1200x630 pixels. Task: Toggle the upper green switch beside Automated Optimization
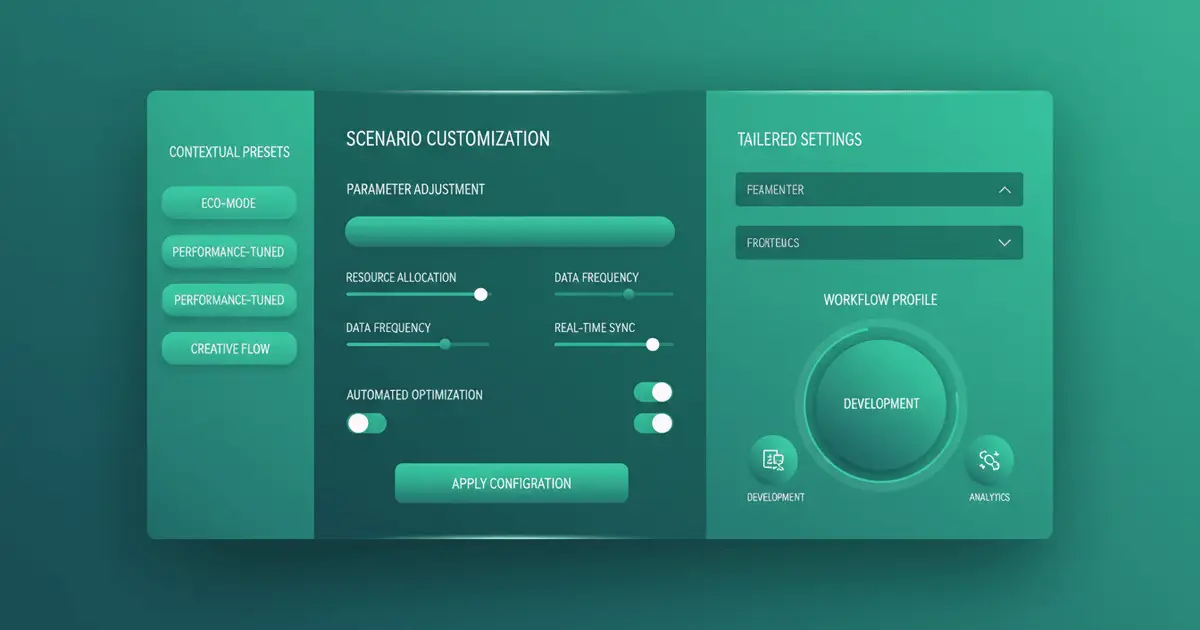[x=652, y=392]
